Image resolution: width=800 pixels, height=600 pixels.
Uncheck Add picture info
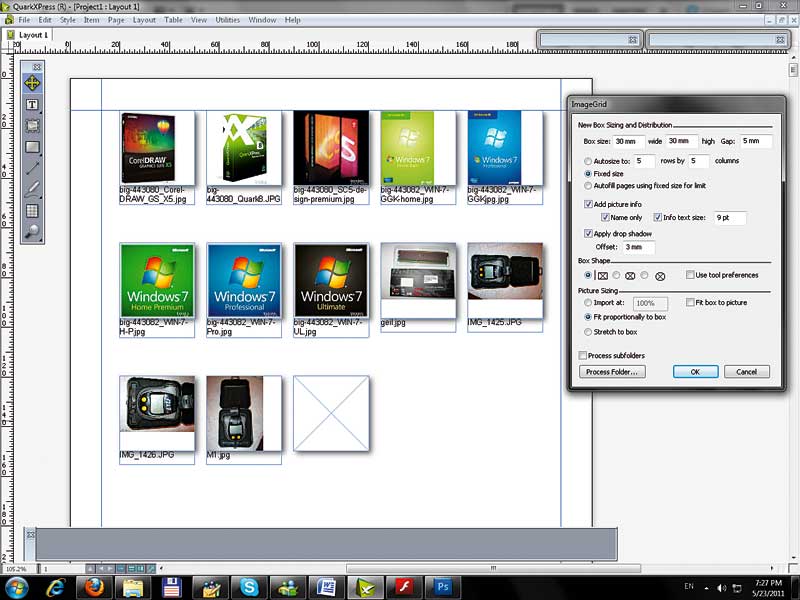click(x=588, y=204)
